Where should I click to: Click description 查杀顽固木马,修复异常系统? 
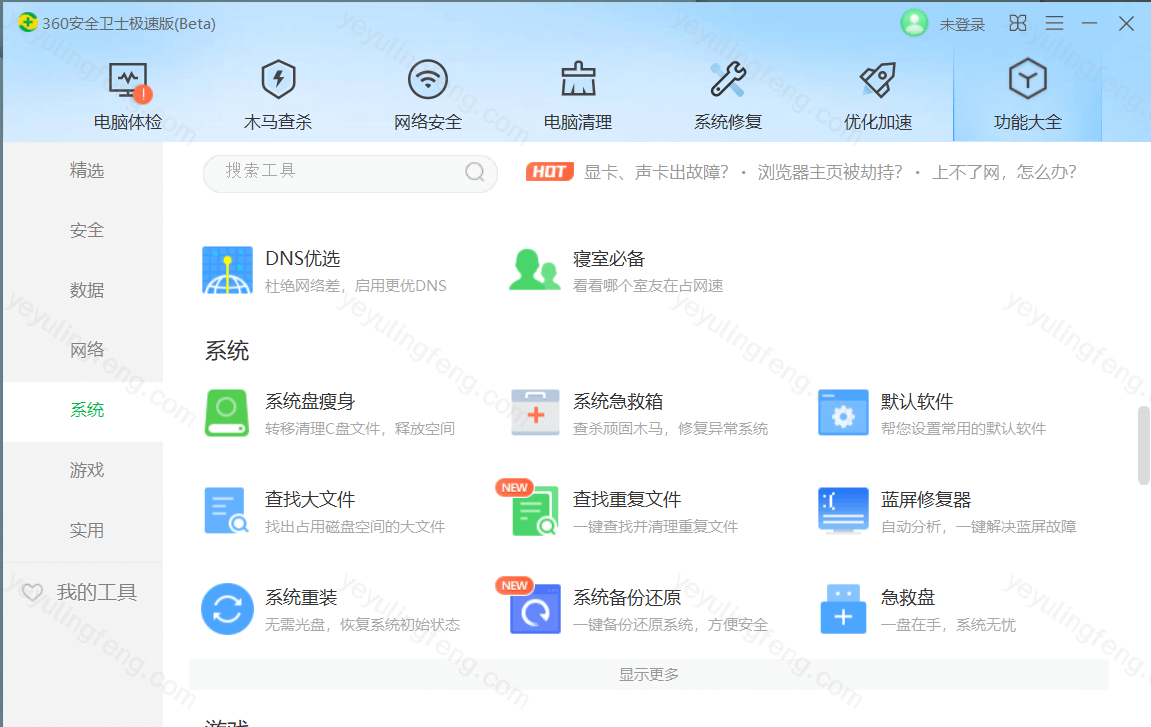(670, 428)
